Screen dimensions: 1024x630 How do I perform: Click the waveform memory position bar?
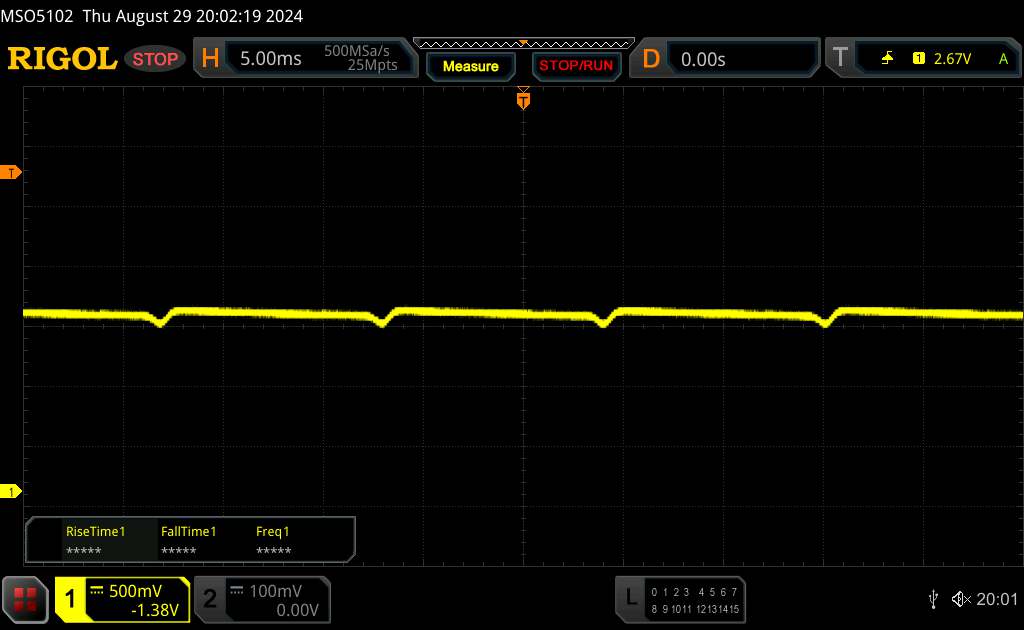[x=524, y=44]
